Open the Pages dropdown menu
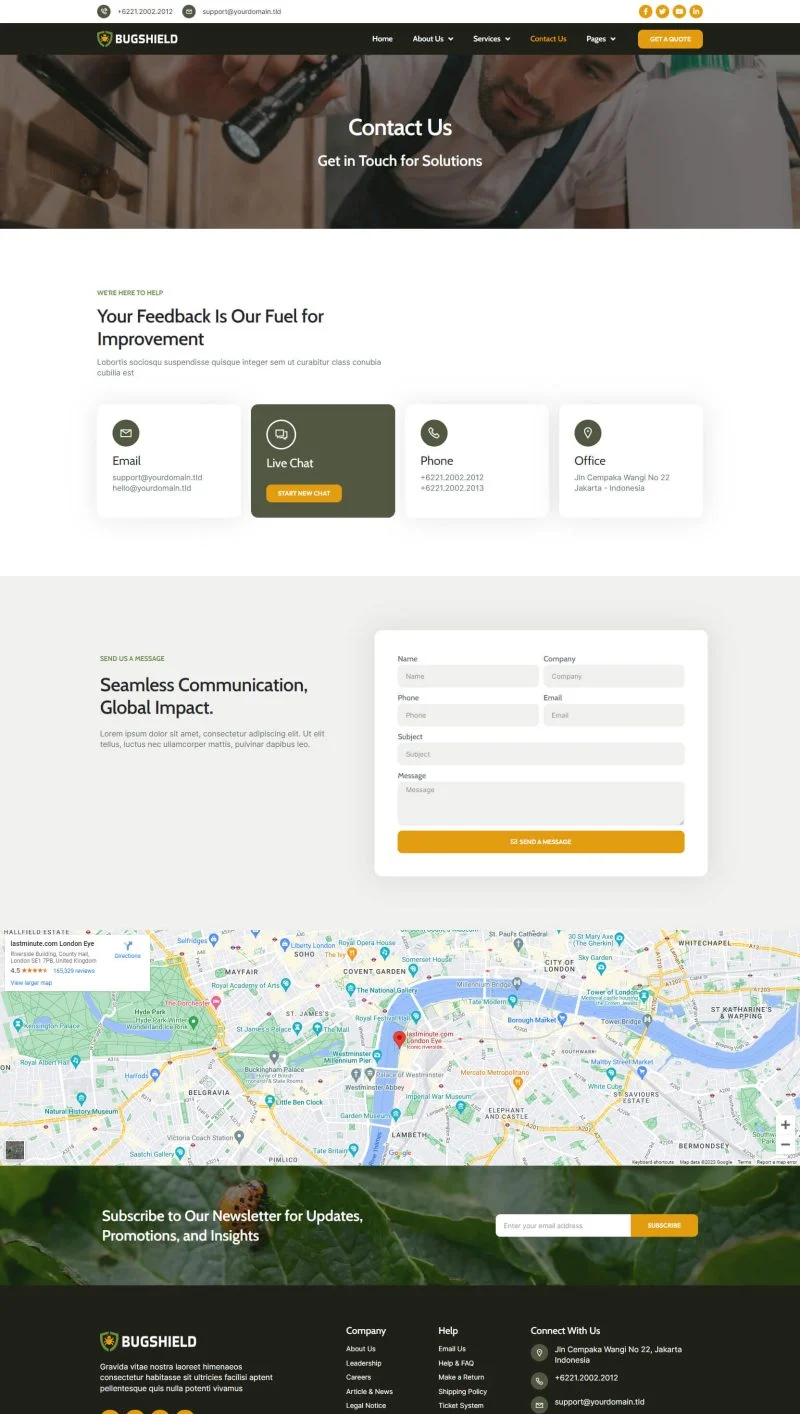Viewport: 800px width, 1414px height. (x=601, y=39)
